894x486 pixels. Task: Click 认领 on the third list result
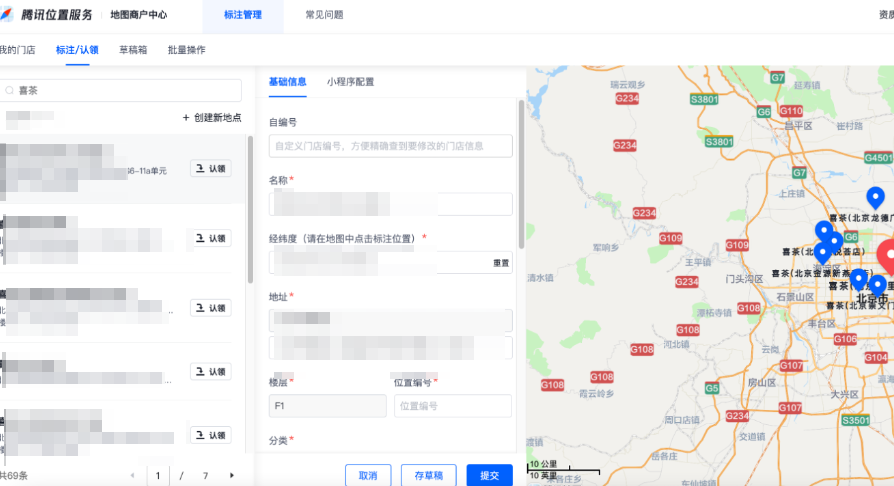[x=211, y=307]
